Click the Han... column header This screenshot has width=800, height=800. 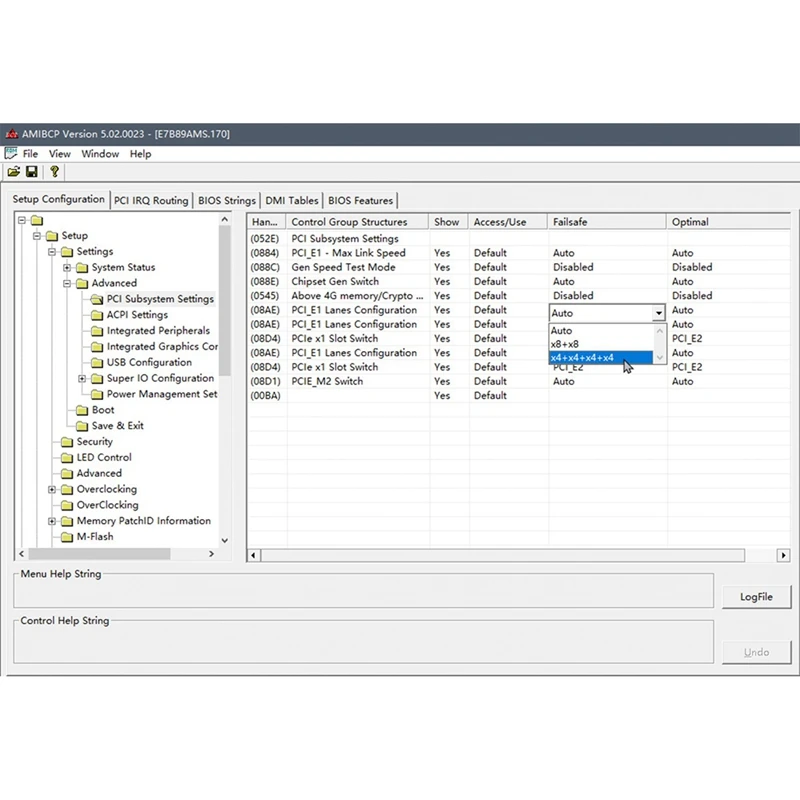click(x=267, y=222)
